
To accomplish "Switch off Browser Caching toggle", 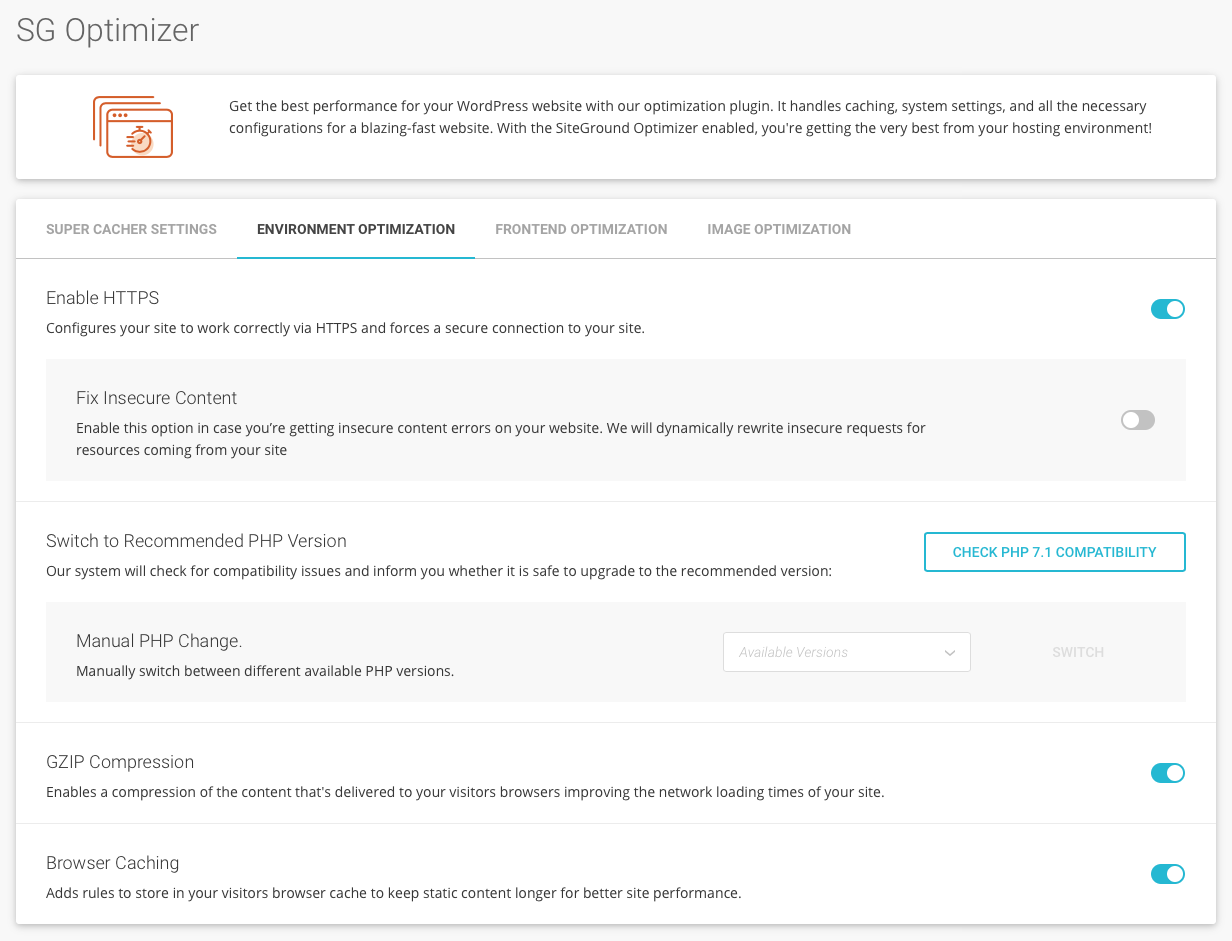I will coord(1167,874).
